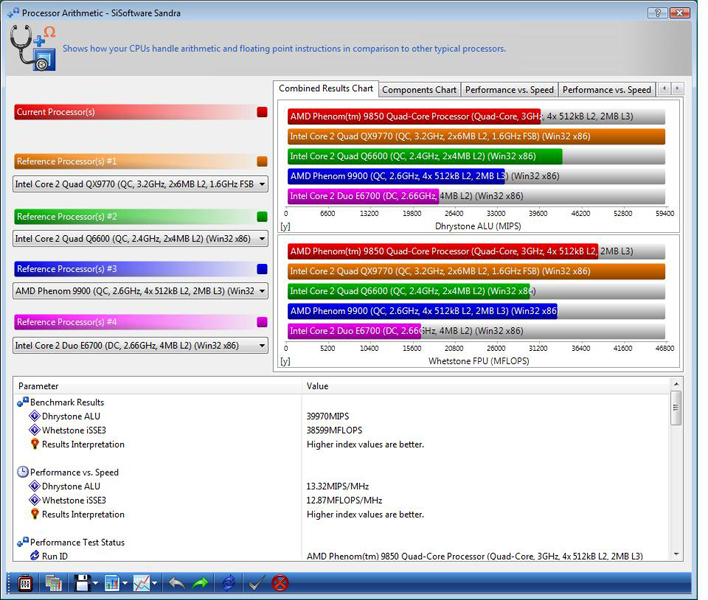This screenshot has height=600, width=708.
Task: Click the results list scrollbar up arrow
Action: 676,384
